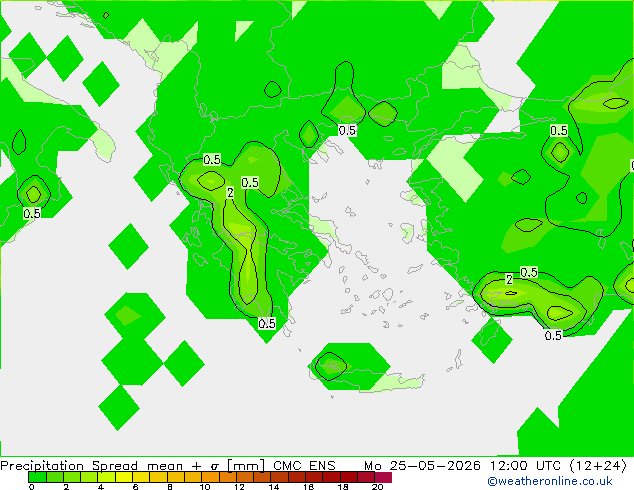Click the CMC ENS model label

tap(304, 466)
